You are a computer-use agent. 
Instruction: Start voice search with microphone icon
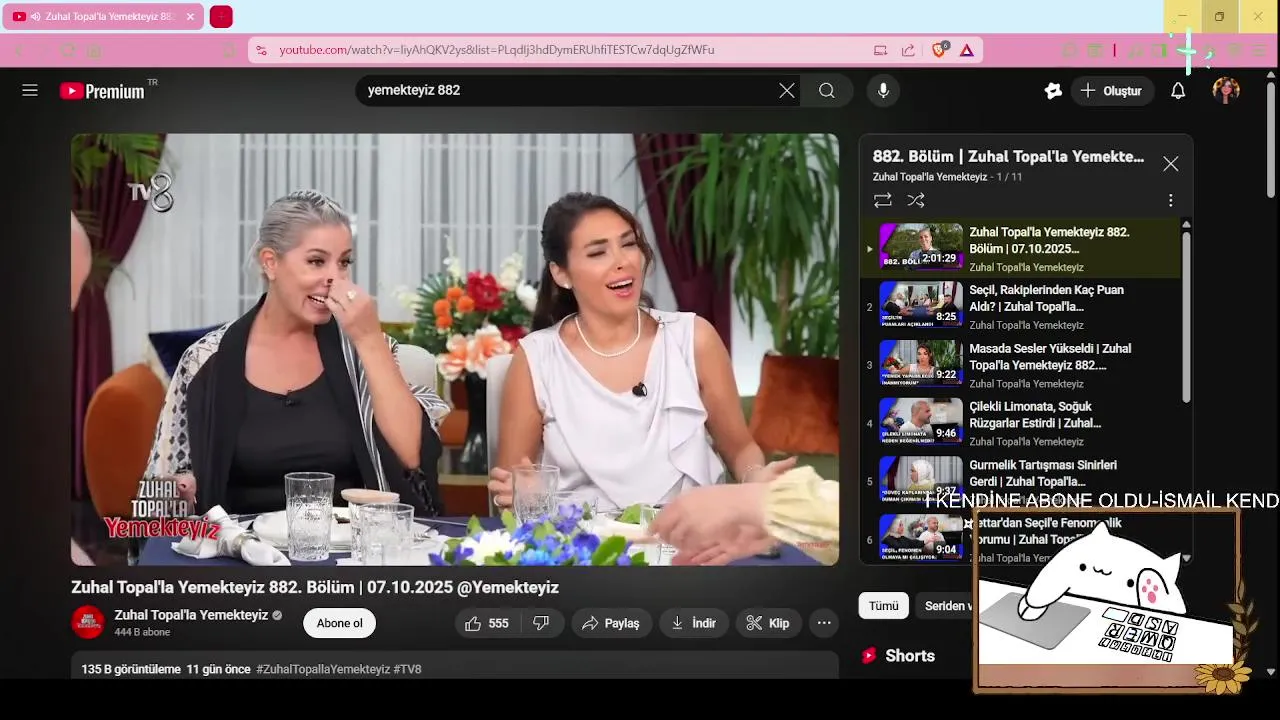[x=883, y=91]
